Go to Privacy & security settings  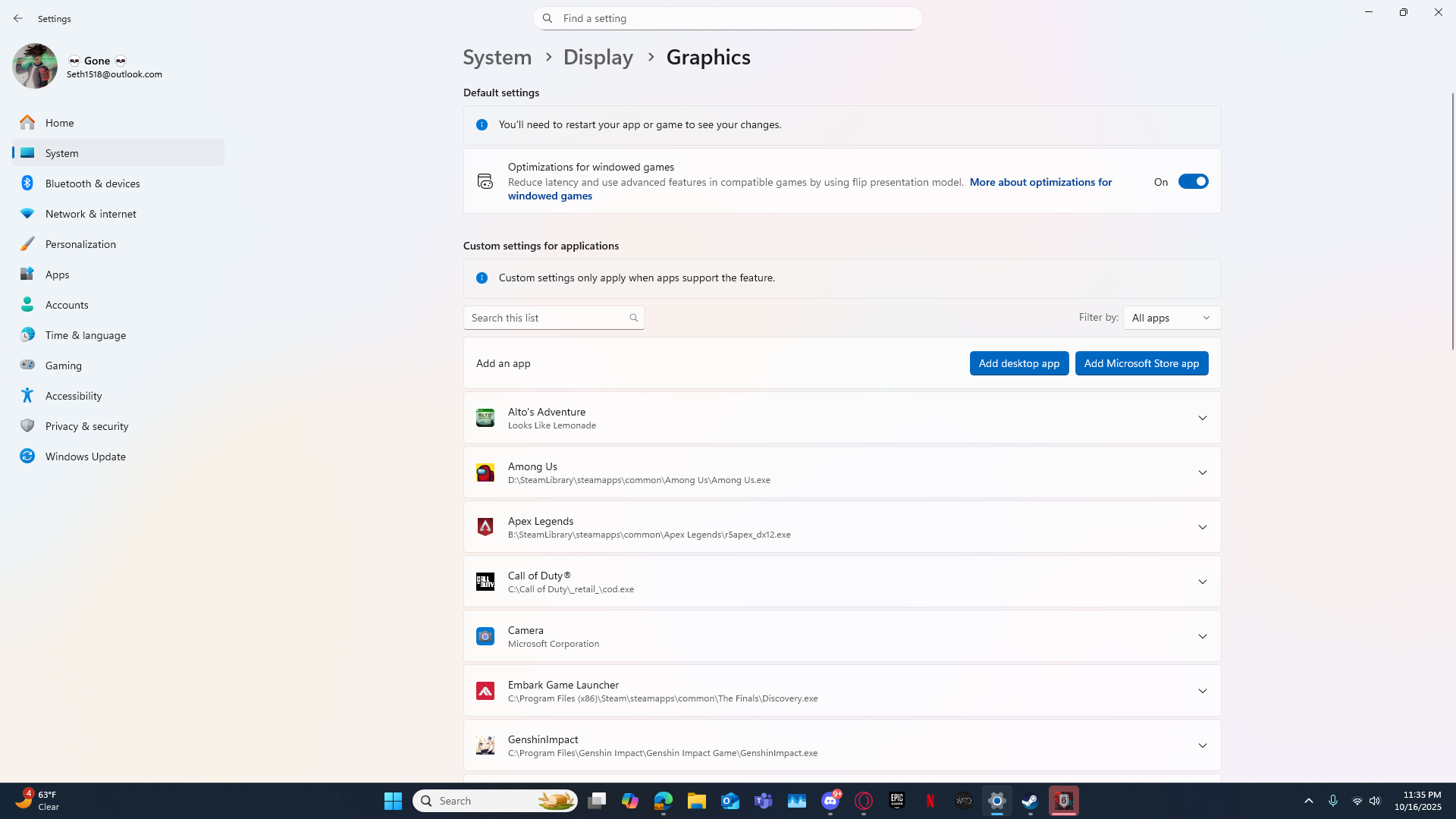(x=86, y=426)
